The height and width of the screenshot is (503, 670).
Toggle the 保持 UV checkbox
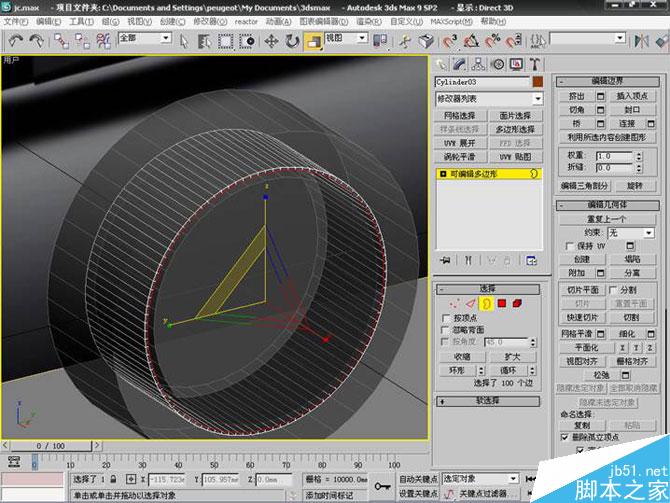click(568, 245)
